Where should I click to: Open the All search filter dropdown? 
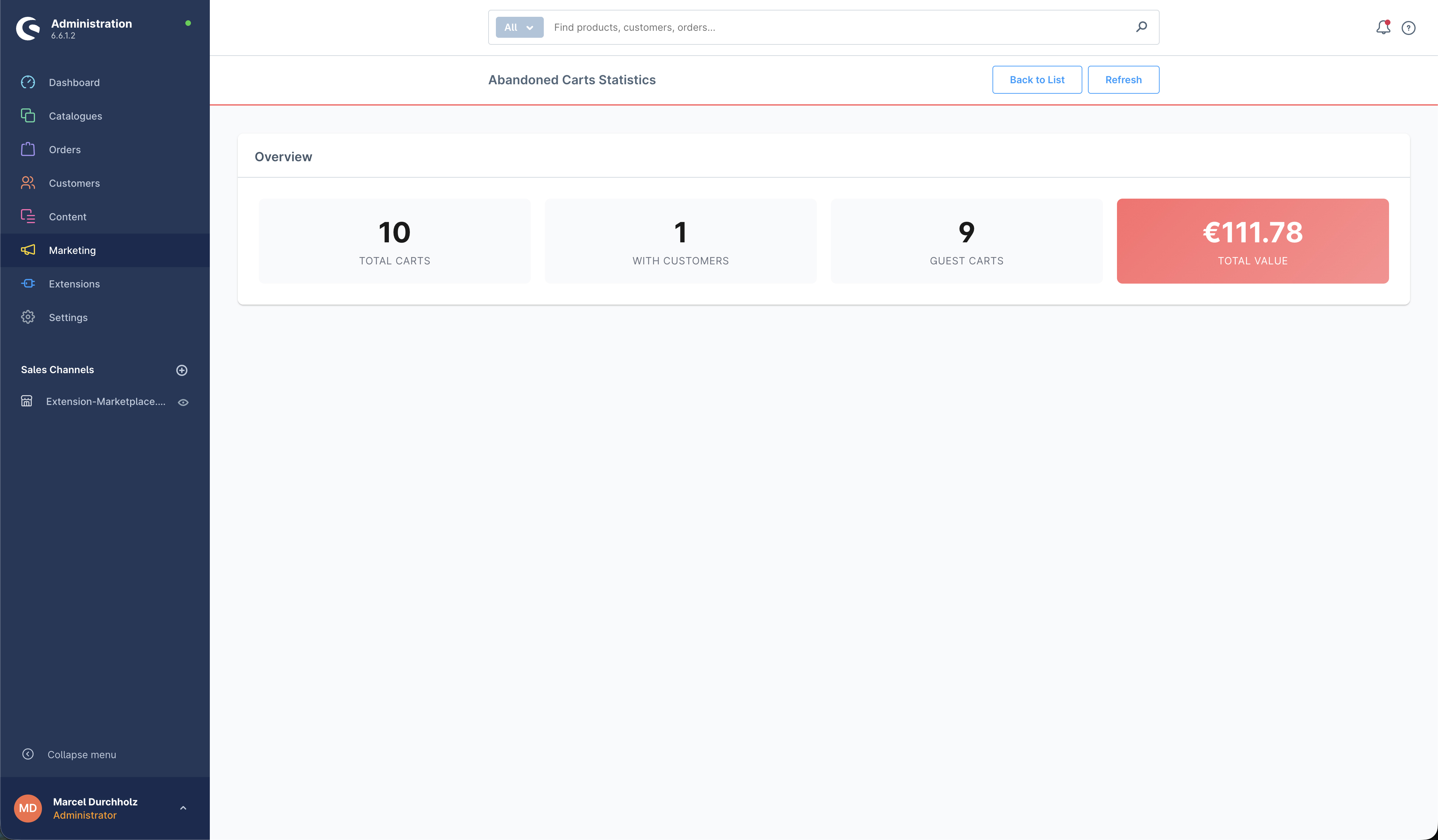pyautogui.click(x=519, y=27)
